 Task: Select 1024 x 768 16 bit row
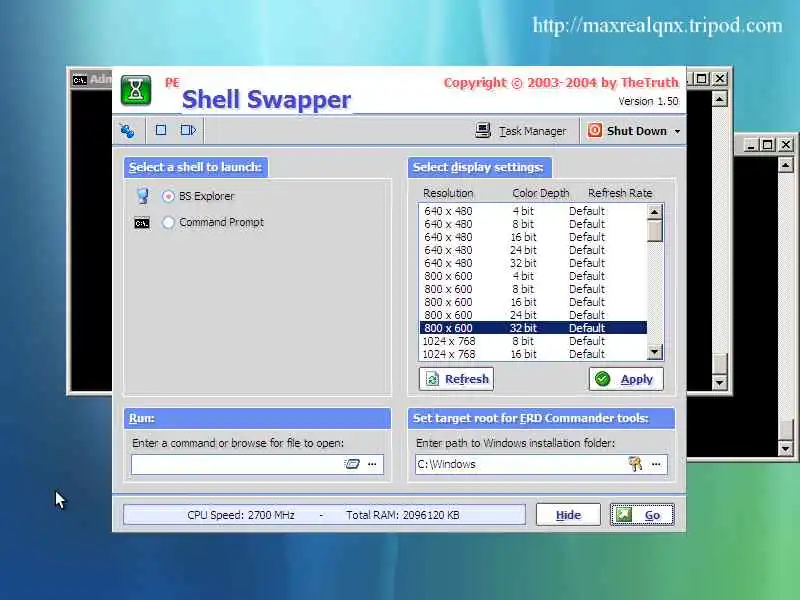click(533, 354)
